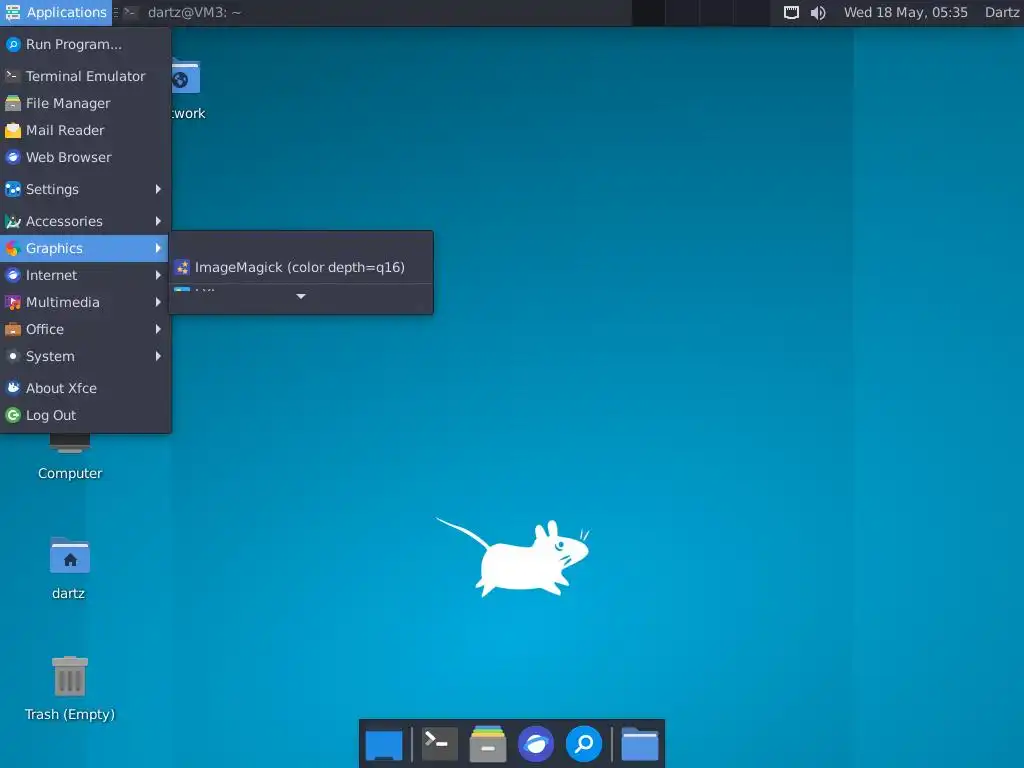Click the Web Browser globe icon in menu
The width and height of the screenshot is (1024, 768).
pos(13,157)
